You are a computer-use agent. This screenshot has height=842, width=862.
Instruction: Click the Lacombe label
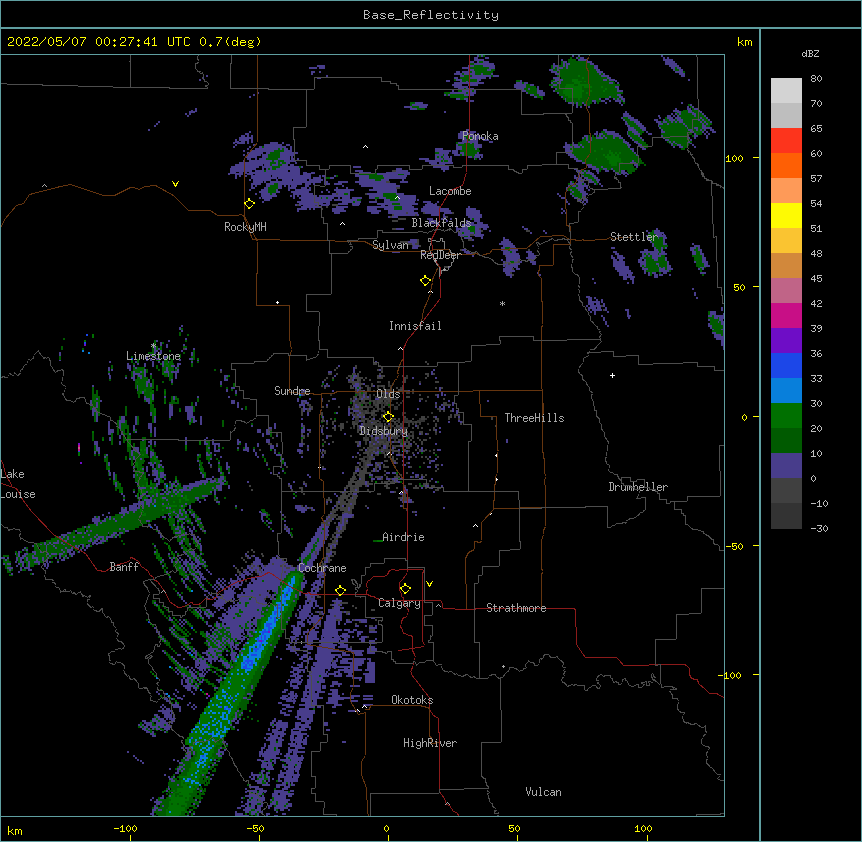[x=450, y=191]
